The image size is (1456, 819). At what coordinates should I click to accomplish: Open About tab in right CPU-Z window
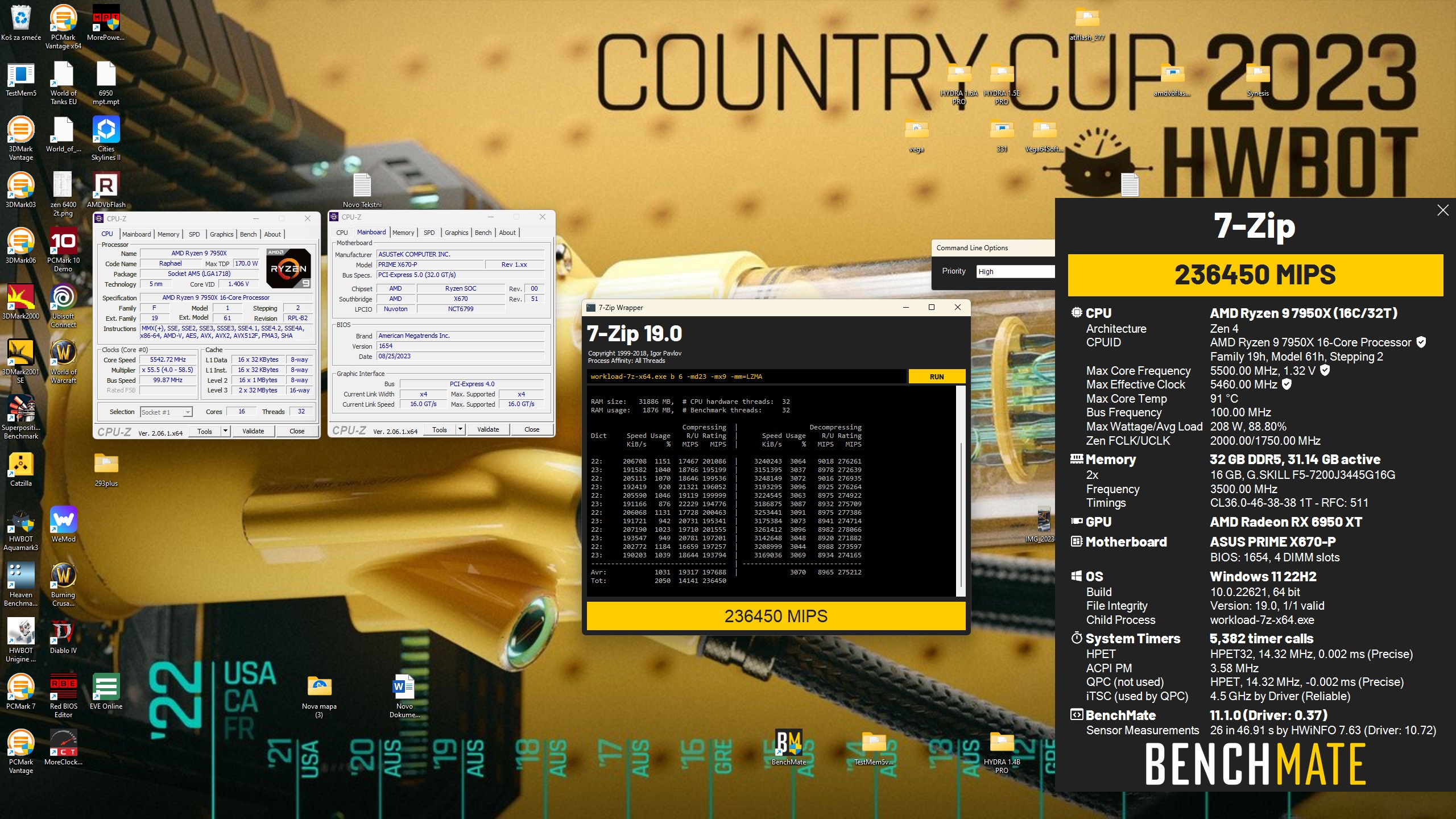point(507,232)
